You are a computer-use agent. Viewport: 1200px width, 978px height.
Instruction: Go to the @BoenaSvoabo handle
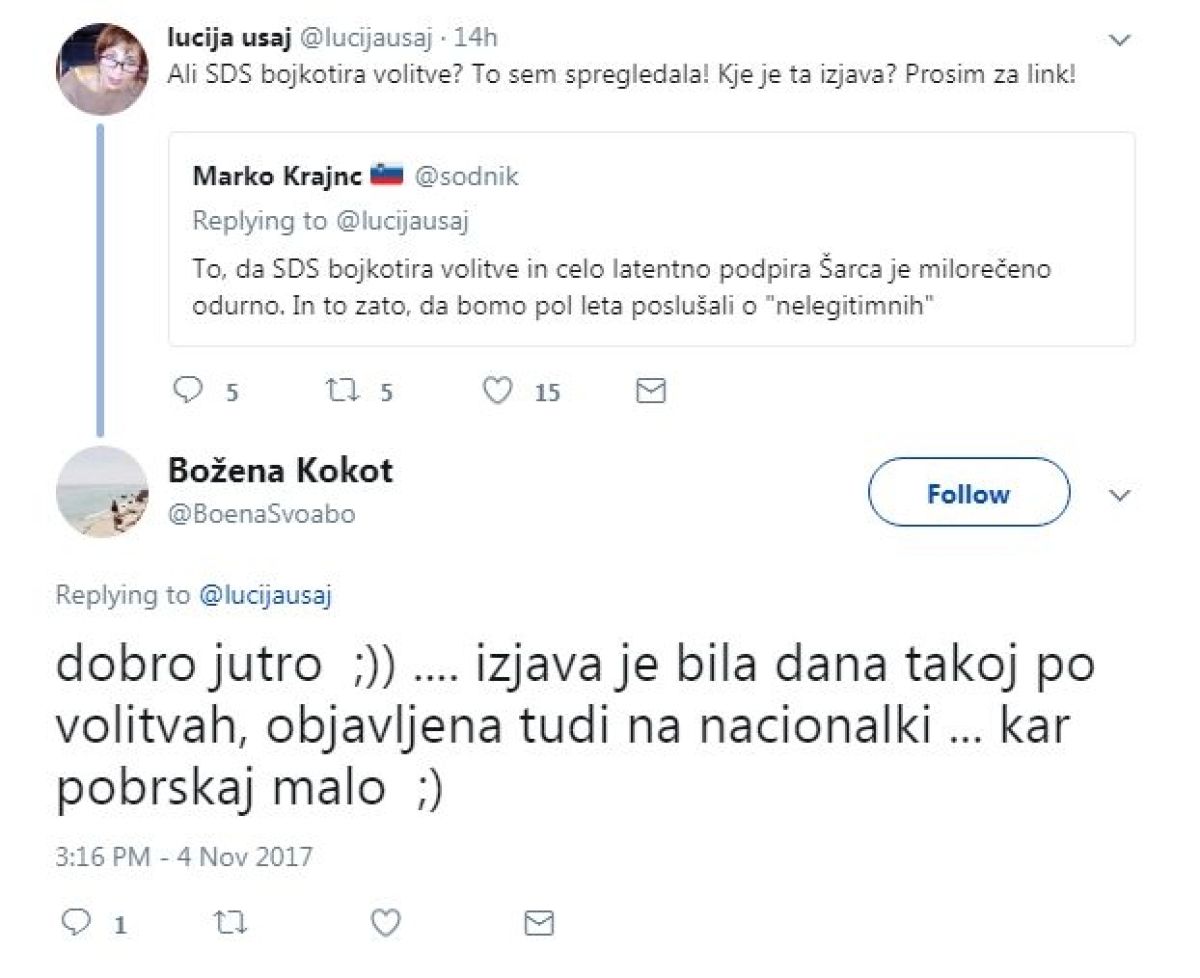(260, 514)
